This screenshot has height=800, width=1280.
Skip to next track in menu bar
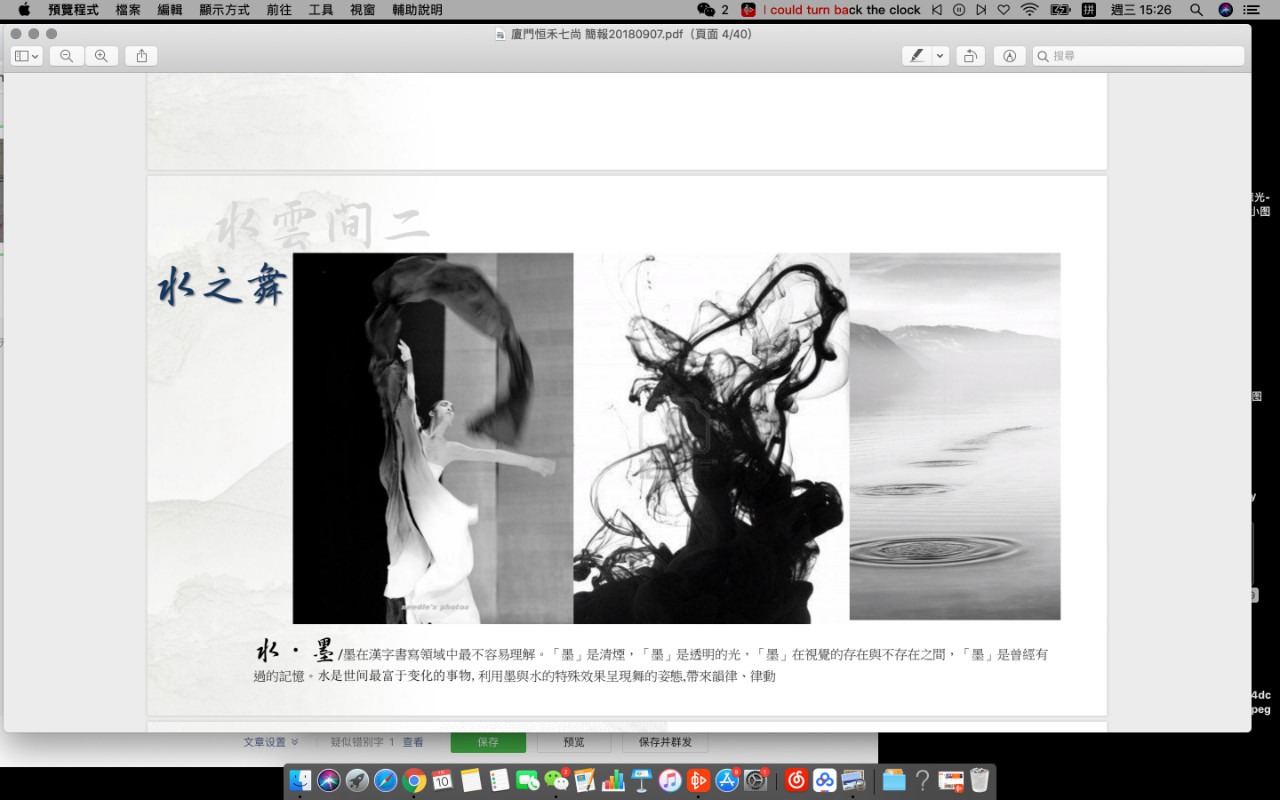981,10
